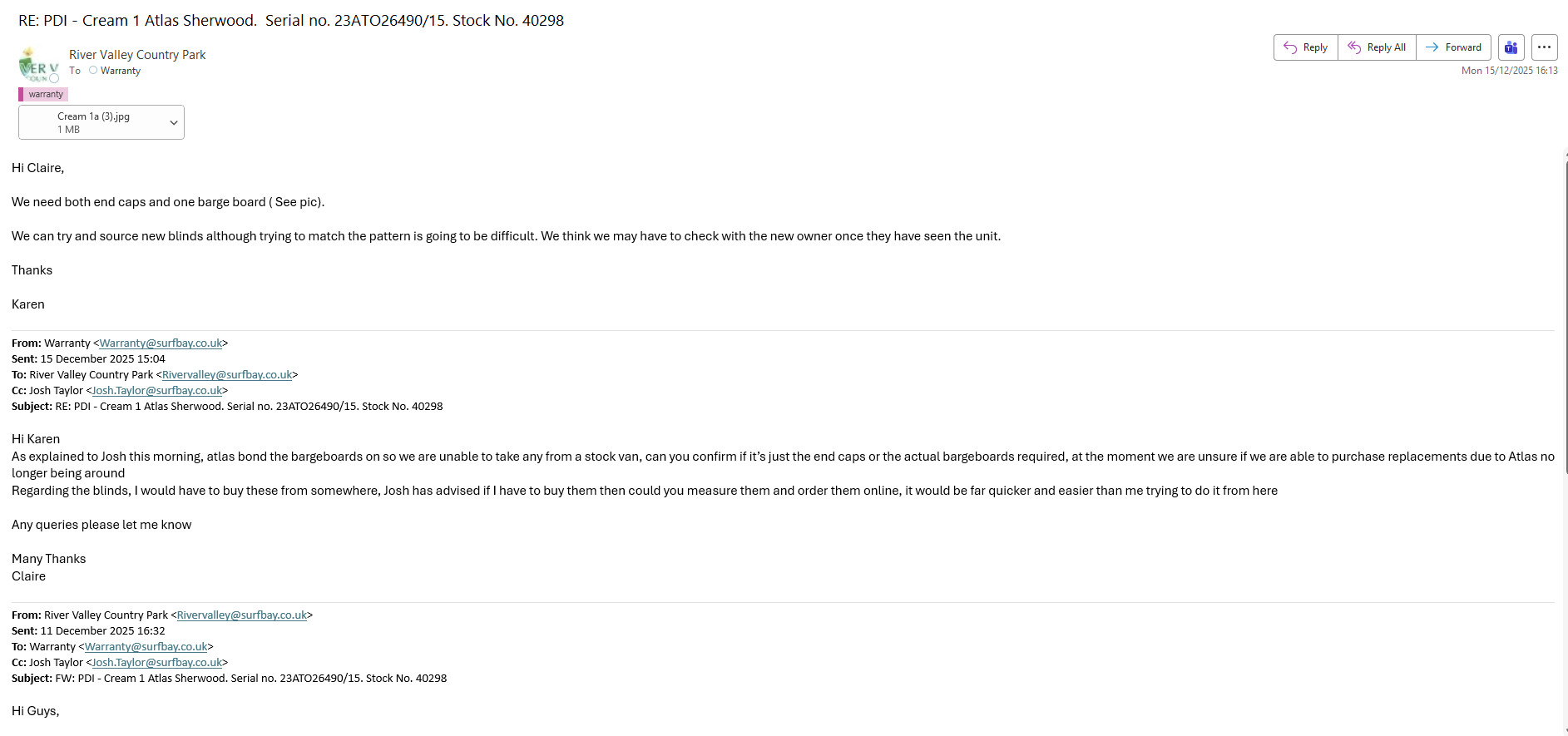
Task: Click the Warranty recipient name
Action: pyautogui.click(x=121, y=71)
